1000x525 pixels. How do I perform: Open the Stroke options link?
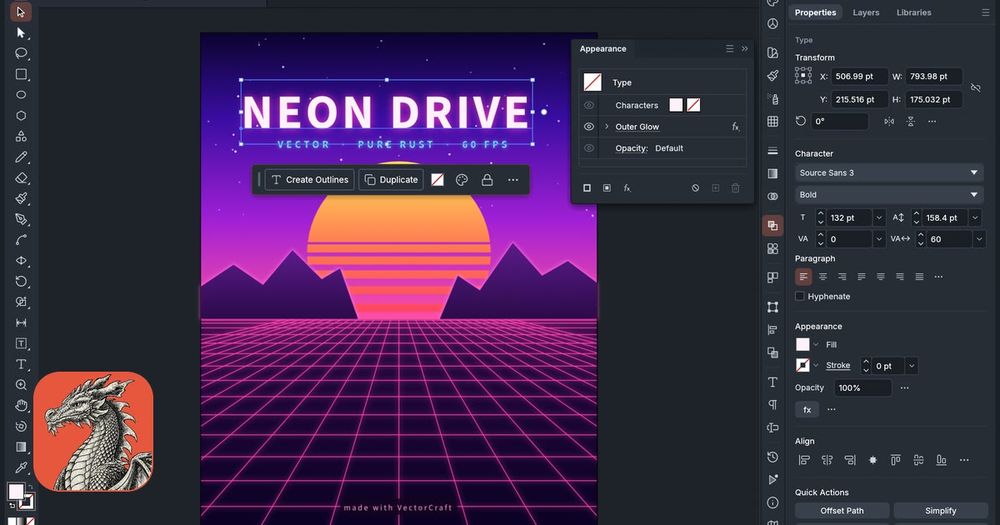pyautogui.click(x=838, y=366)
